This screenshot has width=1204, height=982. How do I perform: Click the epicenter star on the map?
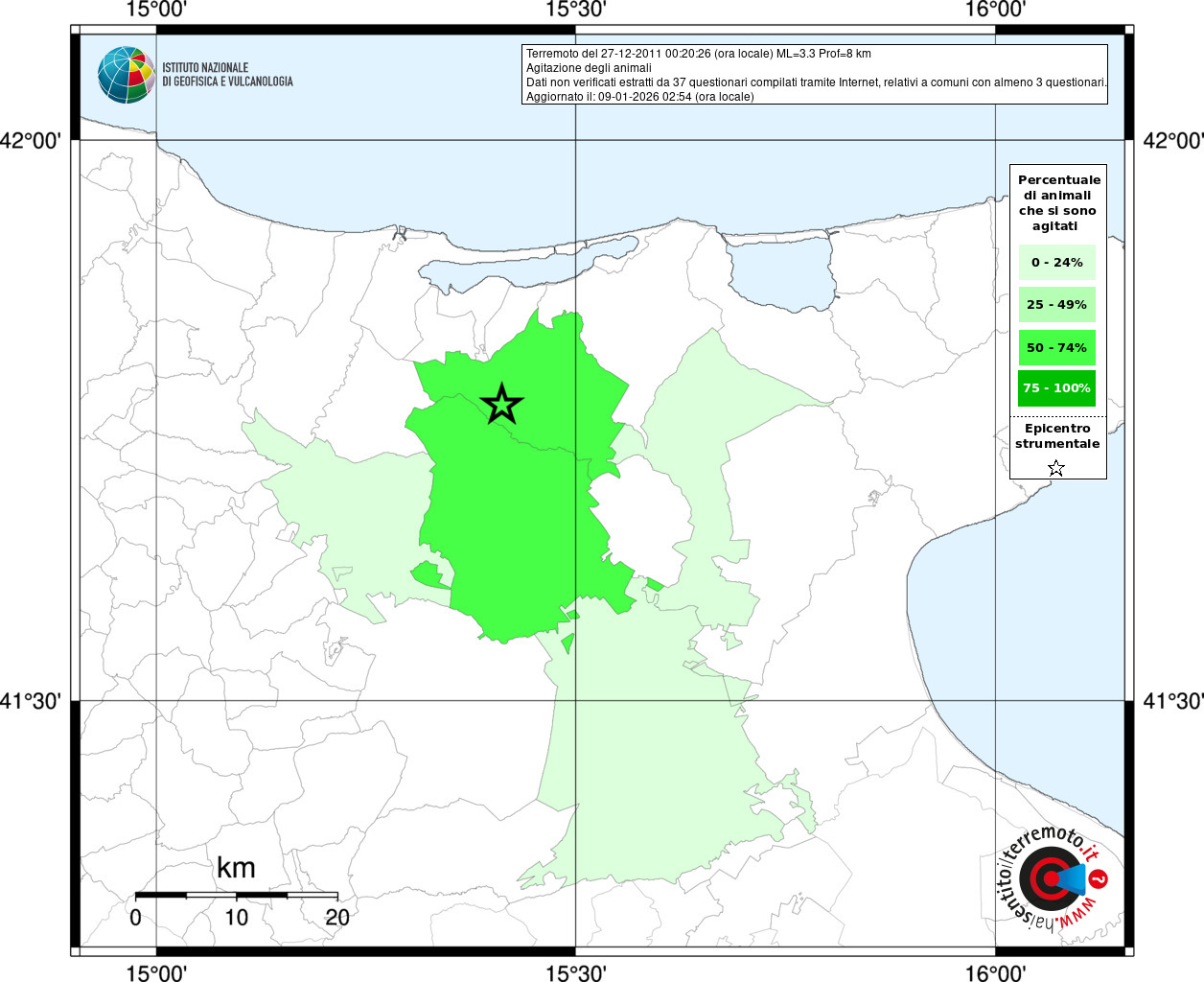pos(501,404)
